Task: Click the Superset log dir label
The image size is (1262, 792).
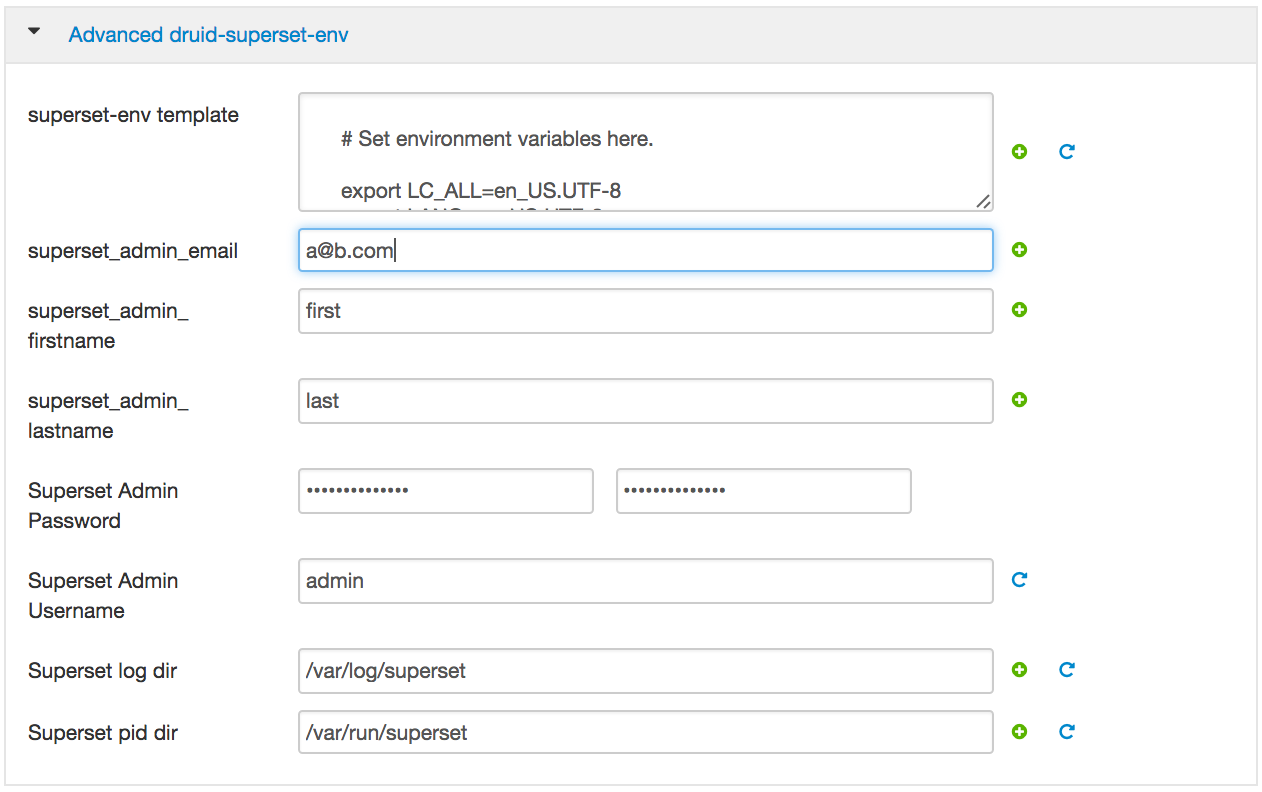Action: tap(102, 671)
